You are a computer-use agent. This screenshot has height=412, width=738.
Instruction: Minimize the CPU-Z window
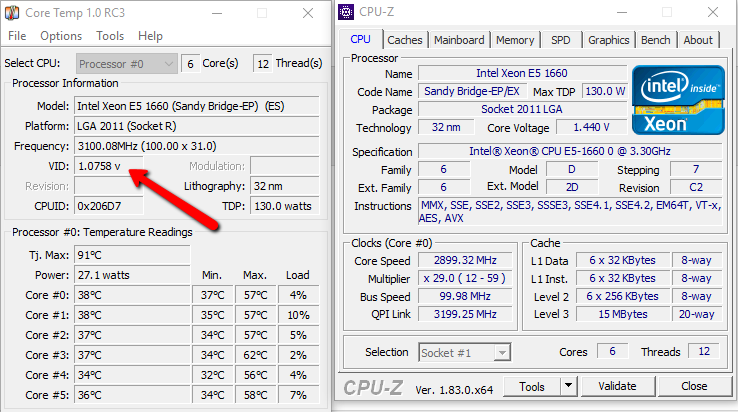(622, 12)
